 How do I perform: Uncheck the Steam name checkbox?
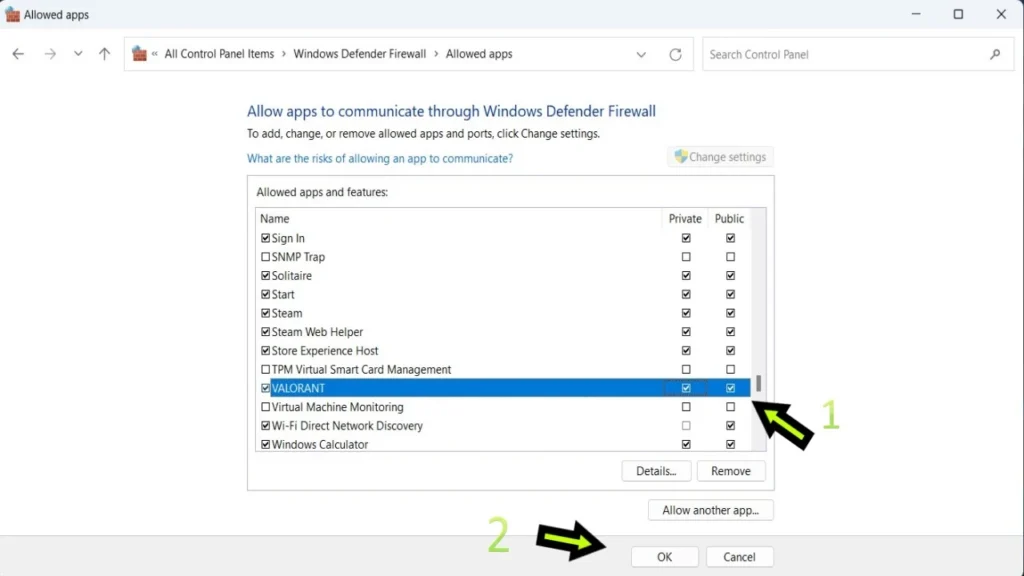(265, 313)
